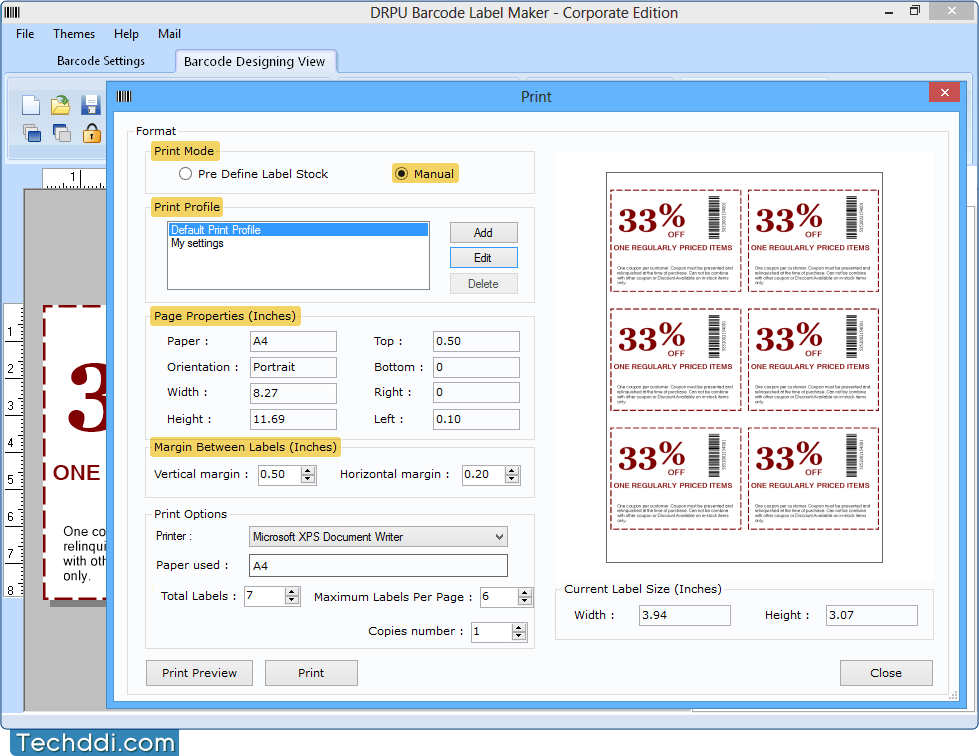Screen dimensions: 979x756
Task: Click the Send to Back layers icon
Action: 61,133
